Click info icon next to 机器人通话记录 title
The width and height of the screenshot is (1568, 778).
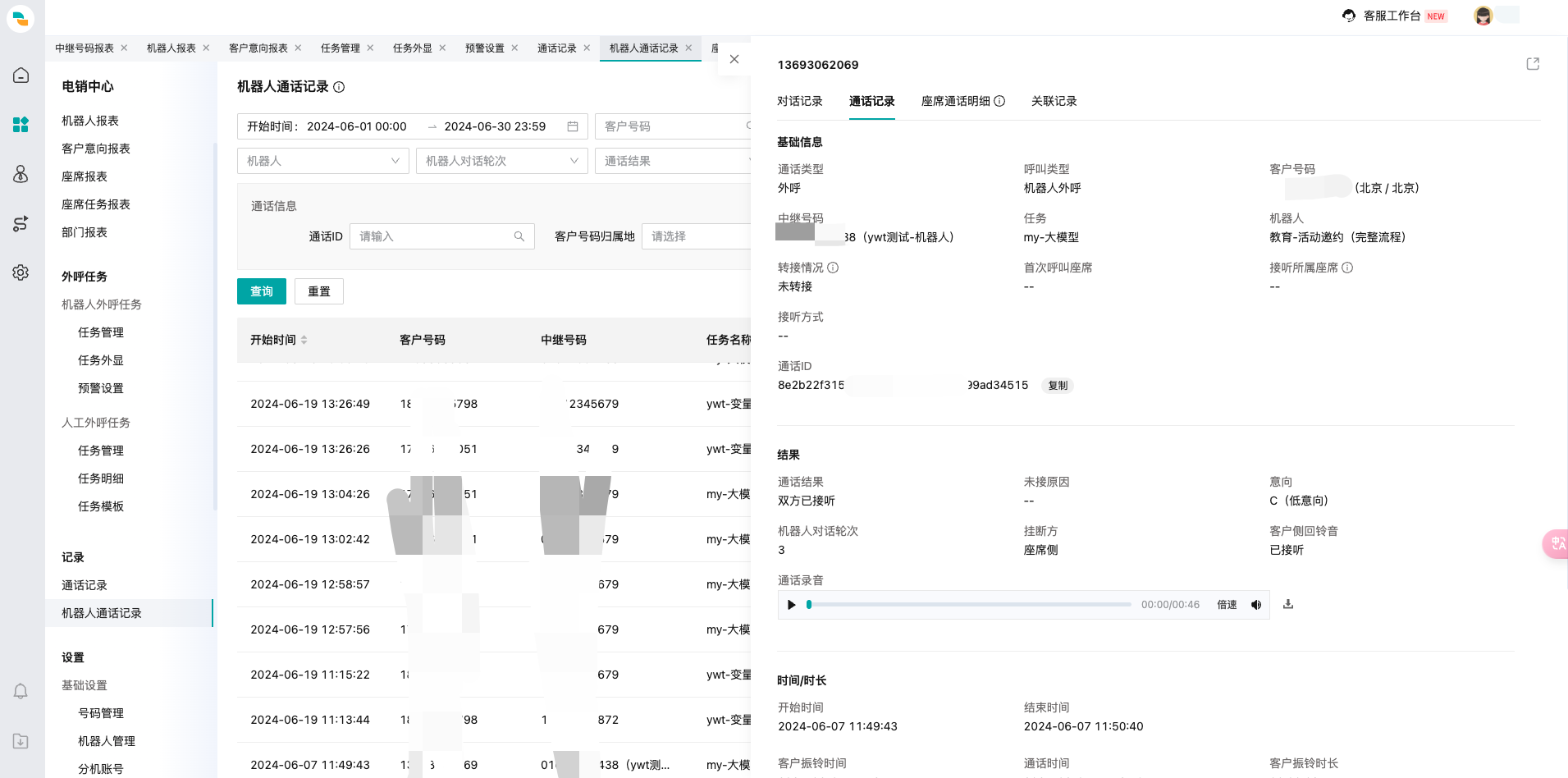(x=339, y=87)
